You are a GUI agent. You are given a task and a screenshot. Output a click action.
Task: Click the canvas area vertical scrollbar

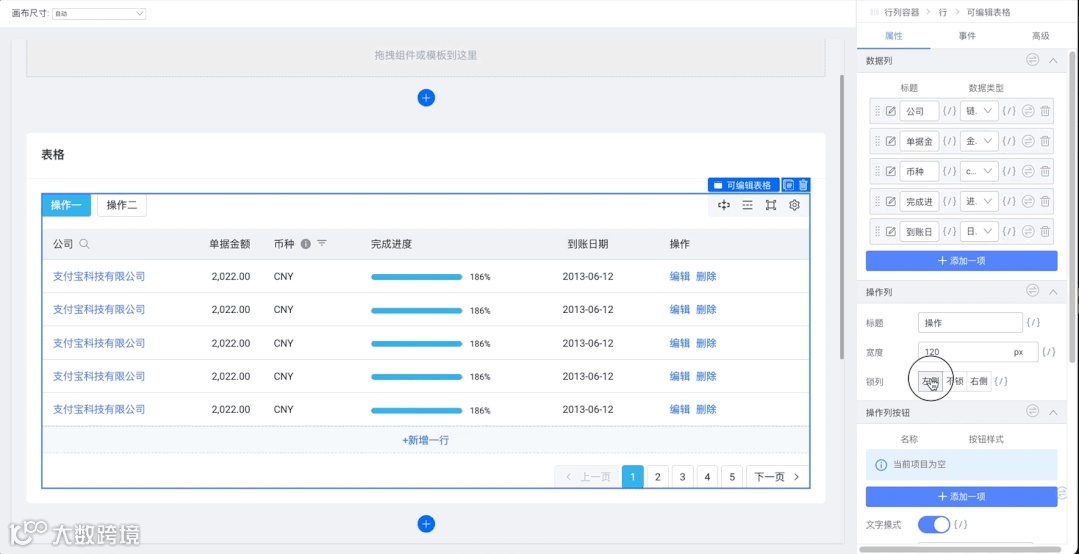pos(842,217)
